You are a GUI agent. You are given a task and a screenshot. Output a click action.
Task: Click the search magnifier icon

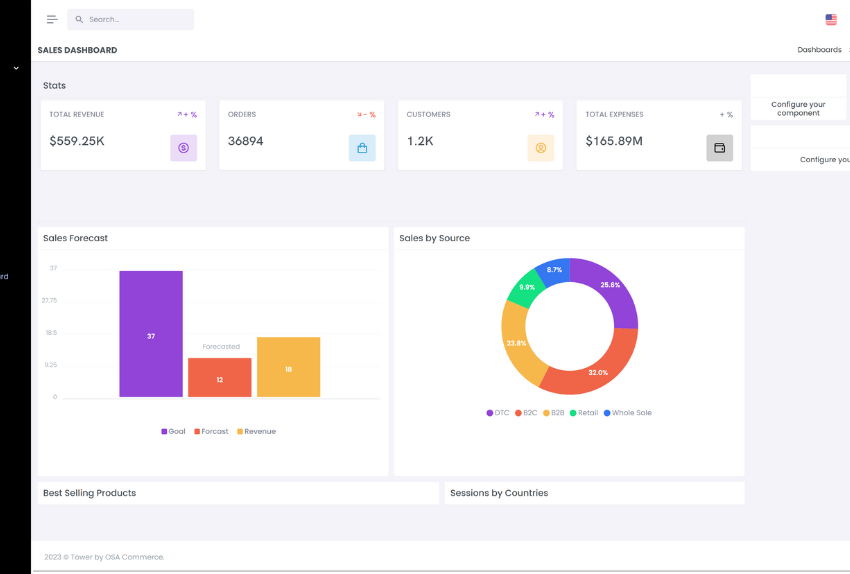click(x=79, y=20)
